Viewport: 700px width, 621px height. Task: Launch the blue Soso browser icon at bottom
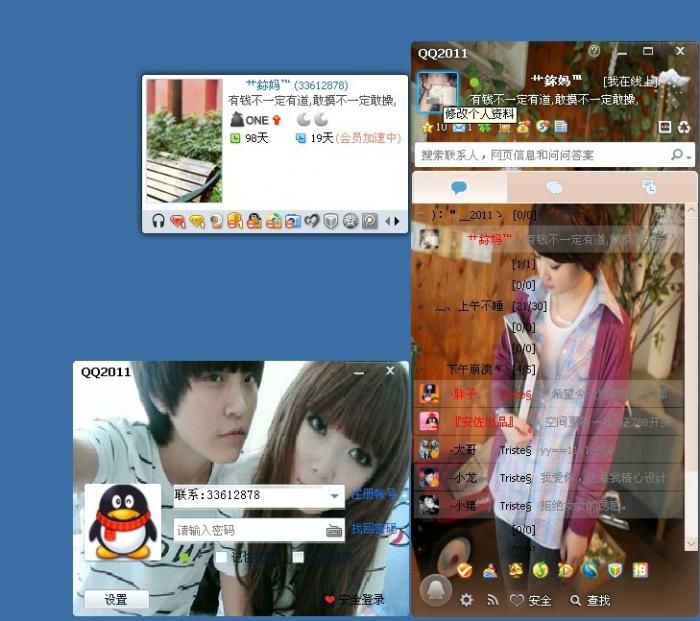(590, 570)
